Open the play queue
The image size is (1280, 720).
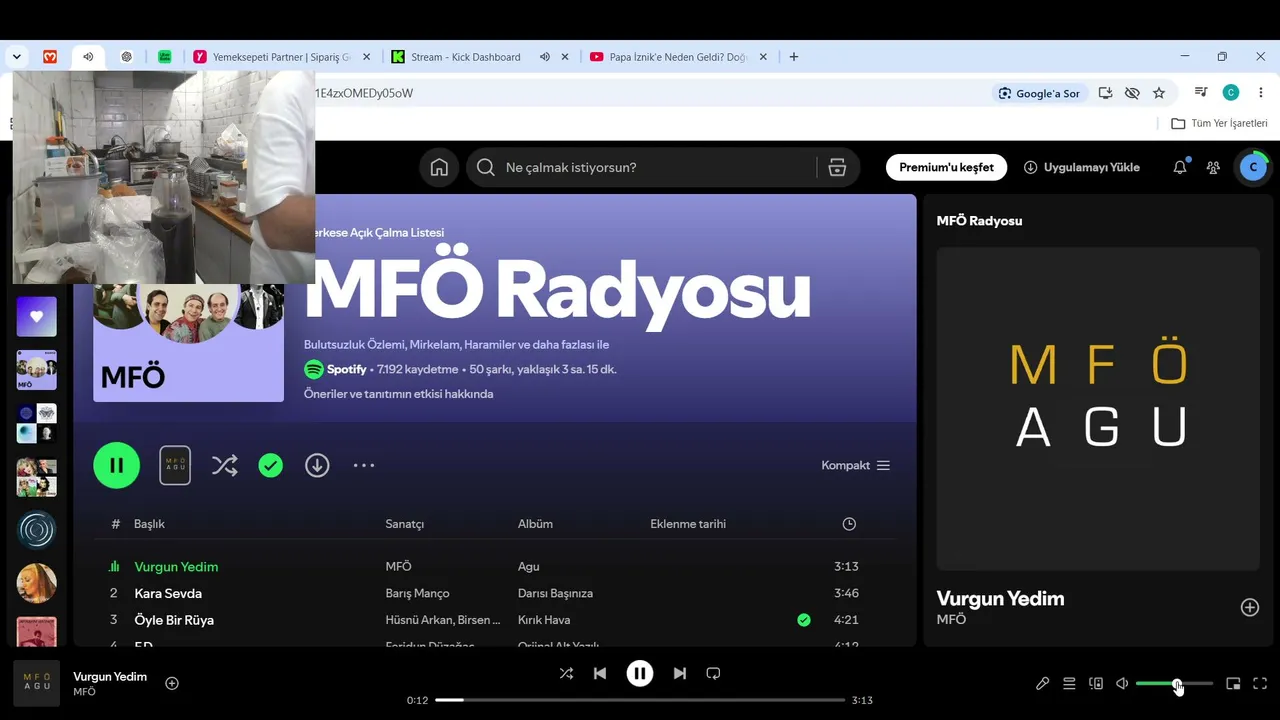[x=1069, y=683]
